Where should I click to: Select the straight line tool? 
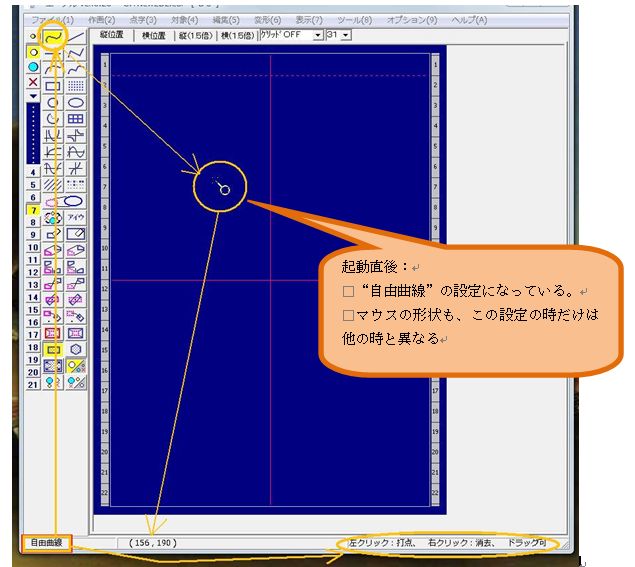click(75, 37)
